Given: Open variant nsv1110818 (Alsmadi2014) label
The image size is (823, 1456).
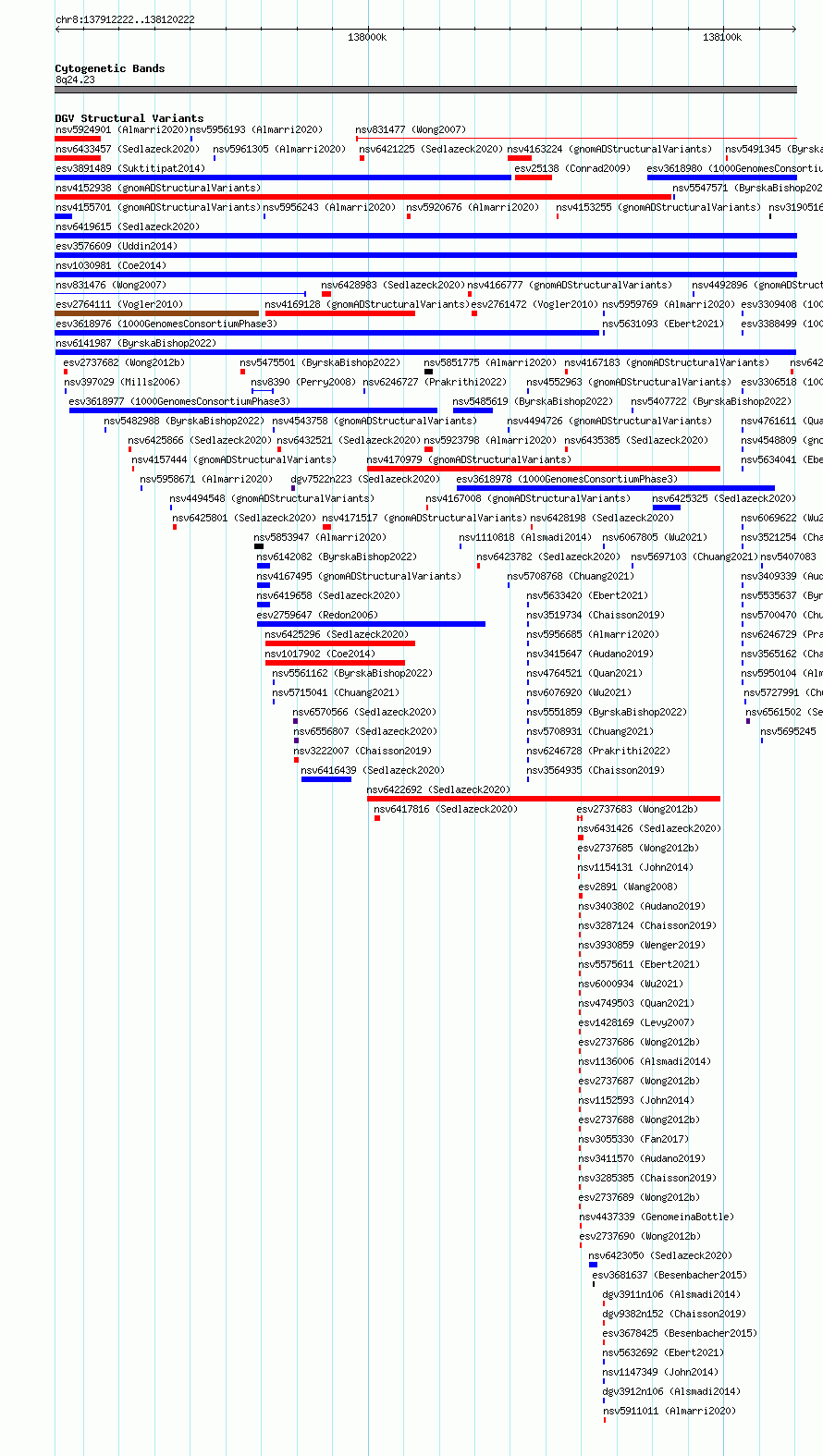Looking at the screenshot, I should tap(525, 537).
